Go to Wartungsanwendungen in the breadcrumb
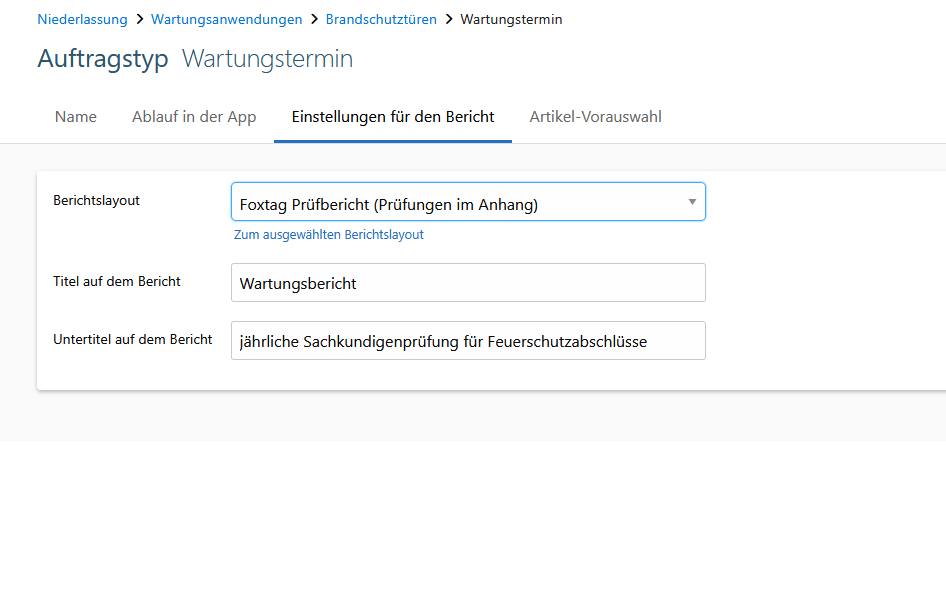 [226, 19]
